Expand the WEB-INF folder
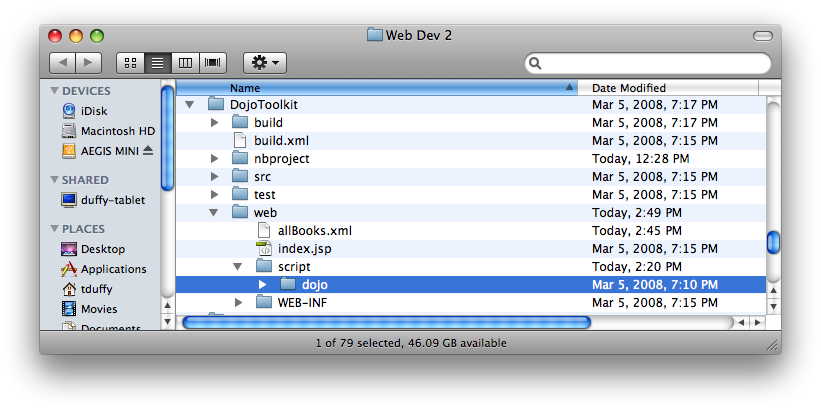The height and width of the screenshot is (409, 821). [x=238, y=303]
